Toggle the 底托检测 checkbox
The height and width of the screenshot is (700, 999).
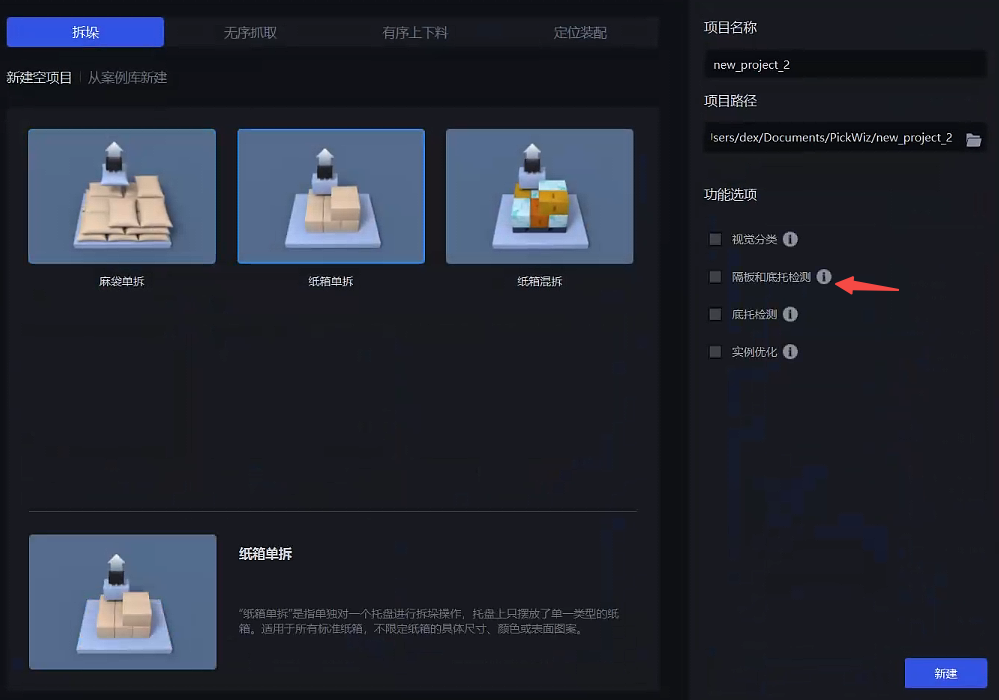click(x=715, y=314)
